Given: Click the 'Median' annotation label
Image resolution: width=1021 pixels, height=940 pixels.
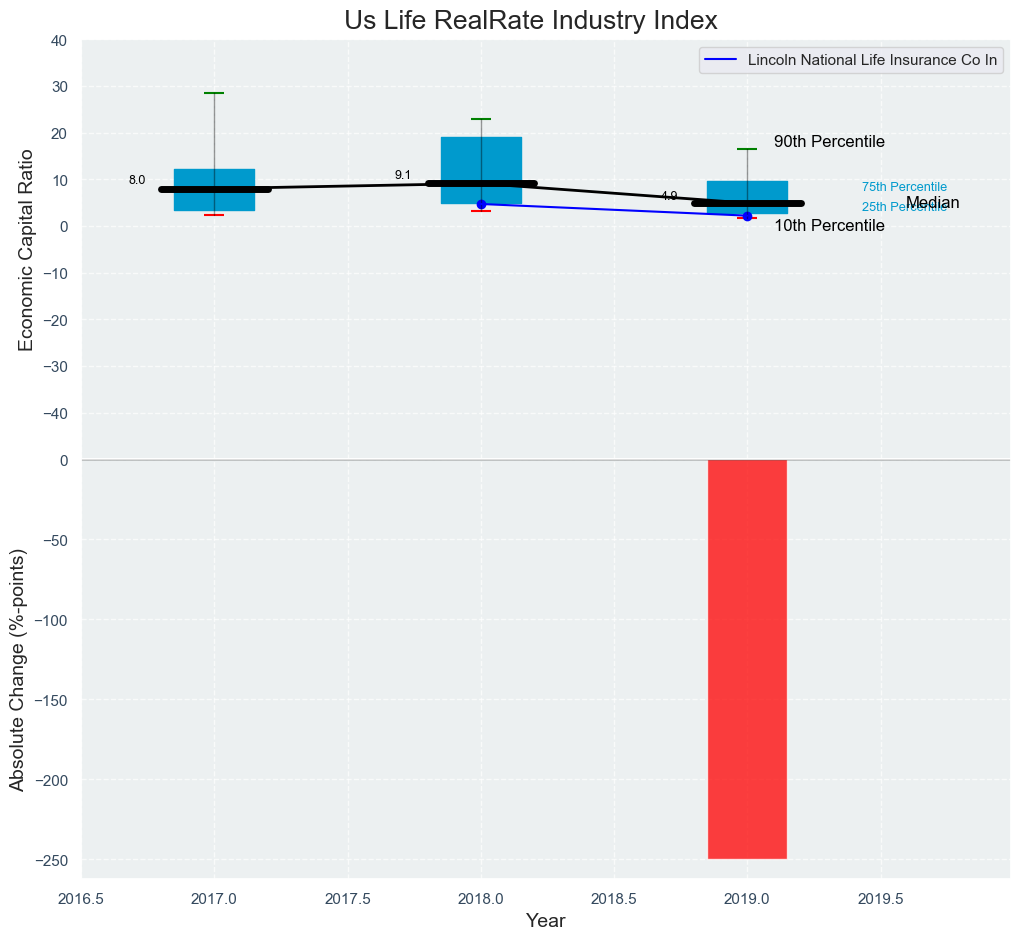Looking at the screenshot, I should pyautogui.click(x=932, y=203).
